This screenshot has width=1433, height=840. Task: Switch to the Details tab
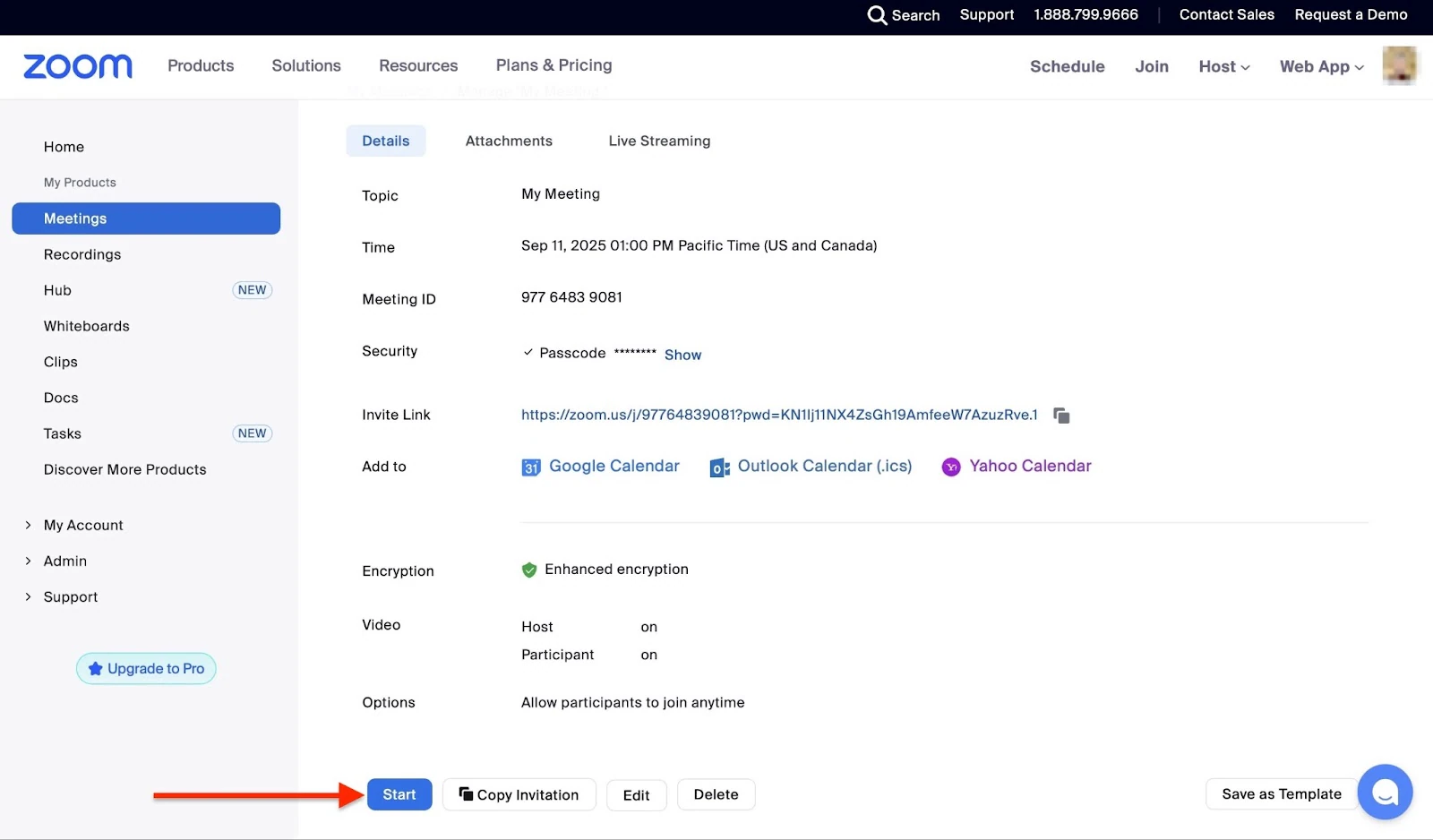(386, 141)
